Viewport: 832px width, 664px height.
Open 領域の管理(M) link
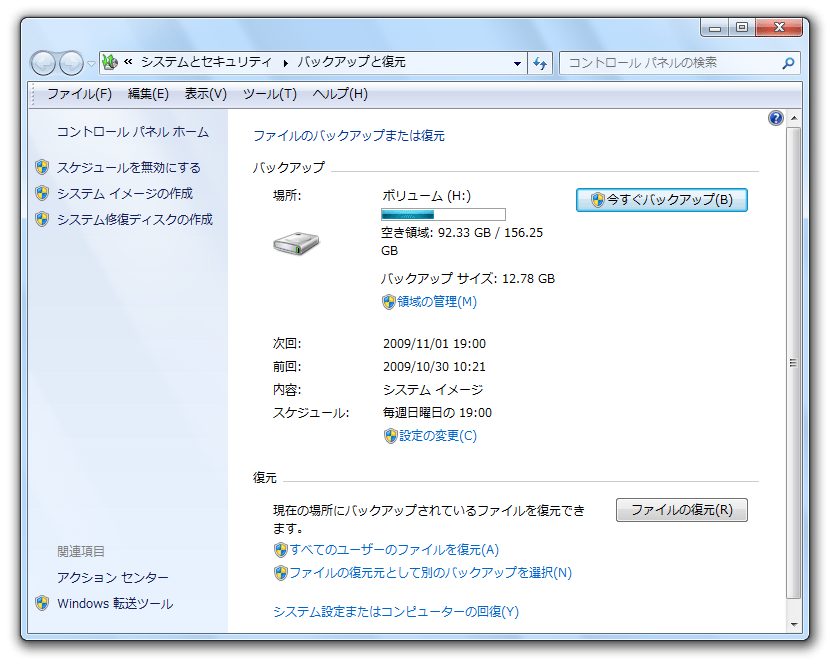(437, 301)
